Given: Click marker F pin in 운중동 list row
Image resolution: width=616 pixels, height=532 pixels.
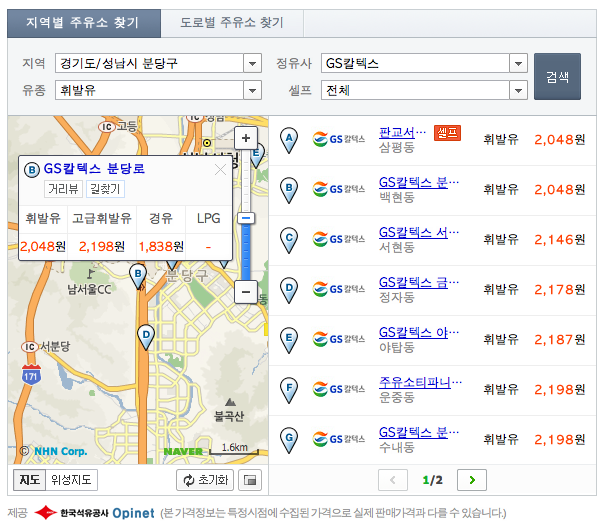Looking at the screenshot, I should coord(289,390).
